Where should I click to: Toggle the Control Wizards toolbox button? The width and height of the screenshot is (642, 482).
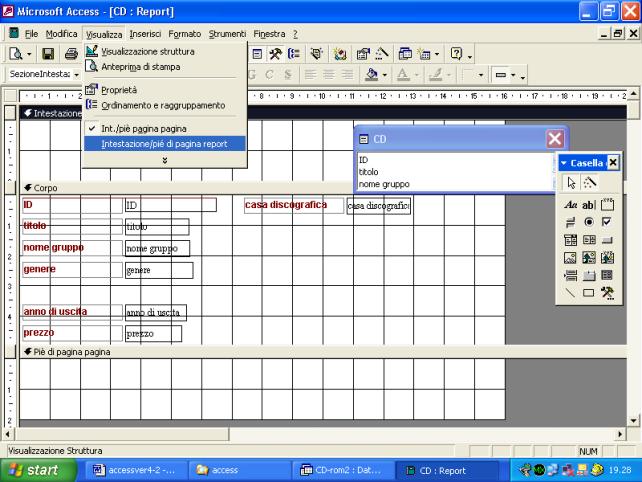coord(590,183)
